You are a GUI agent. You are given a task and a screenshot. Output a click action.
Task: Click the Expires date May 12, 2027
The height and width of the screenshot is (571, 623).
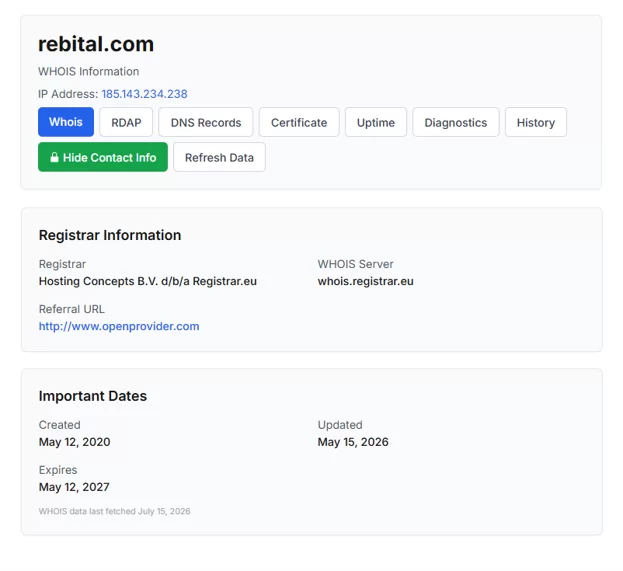point(74,487)
